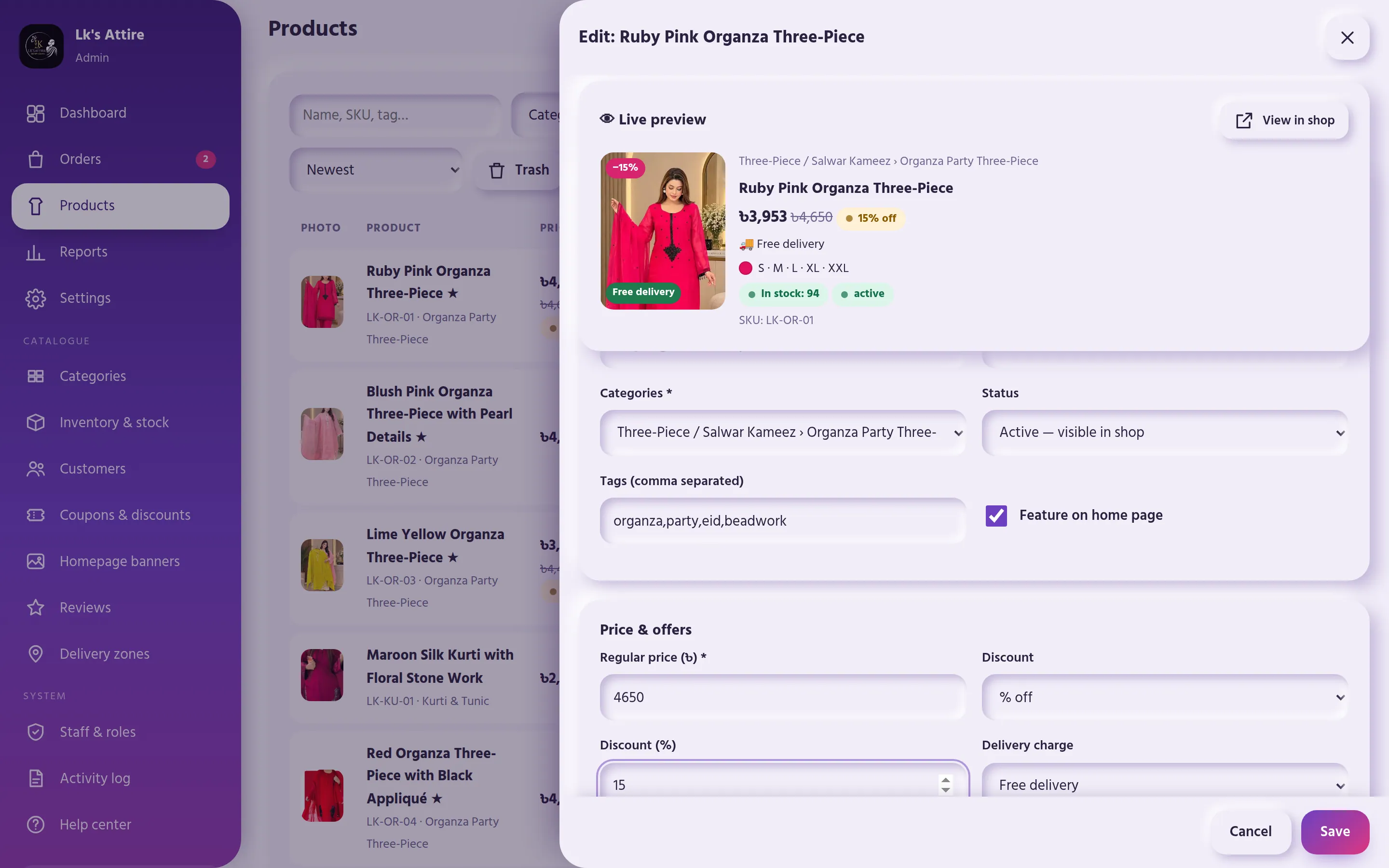This screenshot has width=1389, height=868.
Task: Click the Save button
Action: 1335,832
